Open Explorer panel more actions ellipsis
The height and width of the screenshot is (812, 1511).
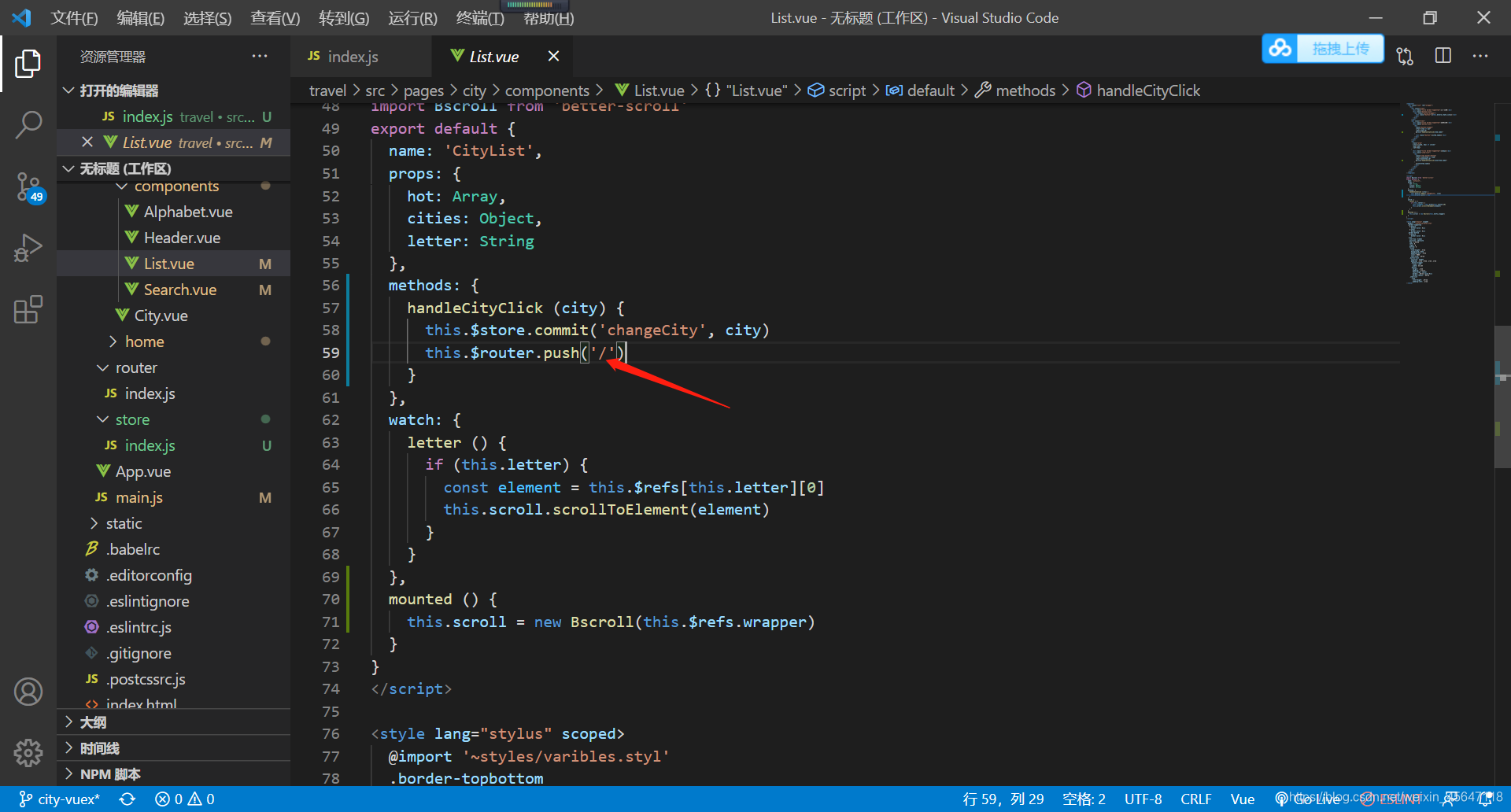[x=260, y=56]
